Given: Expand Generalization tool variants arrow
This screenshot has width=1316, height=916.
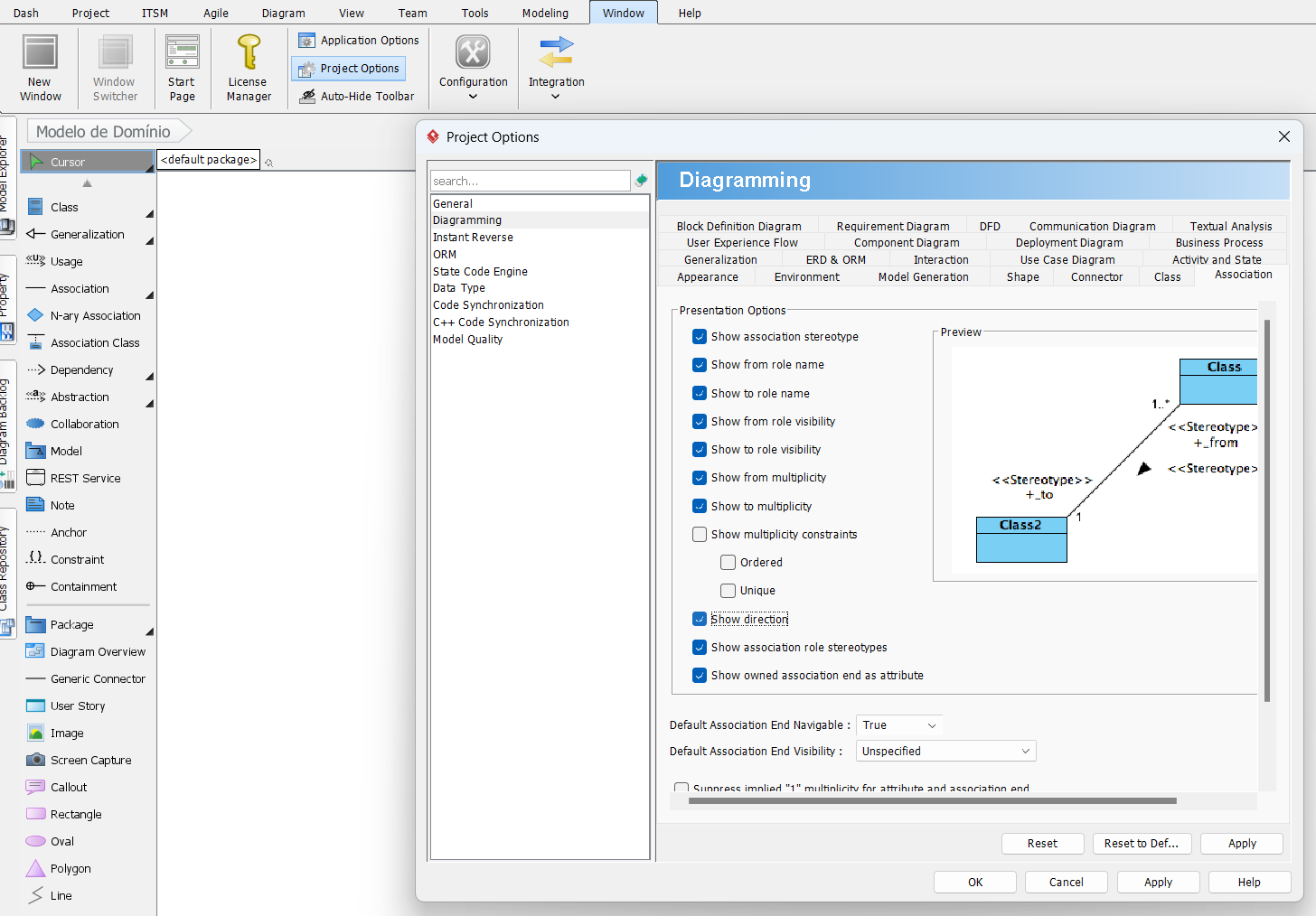Looking at the screenshot, I should coord(149,241).
